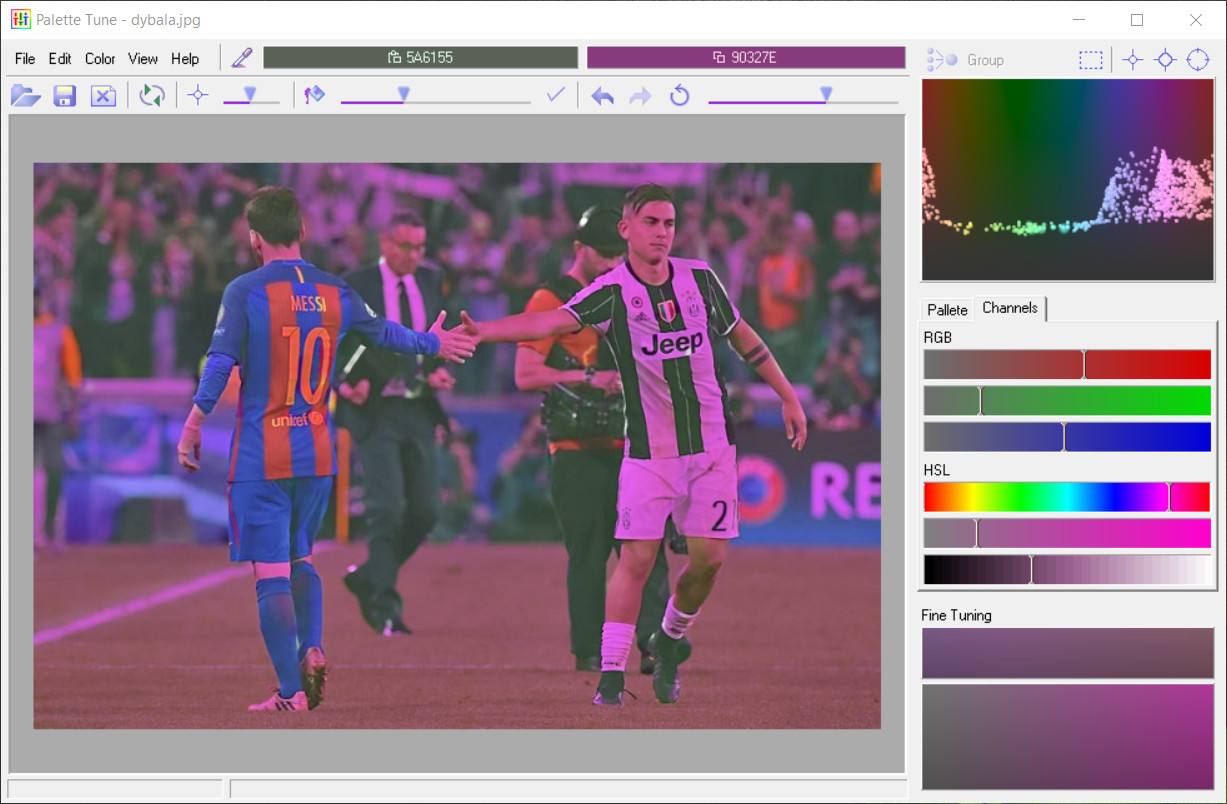Open the Color menu
The image size is (1227, 804).
point(100,59)
